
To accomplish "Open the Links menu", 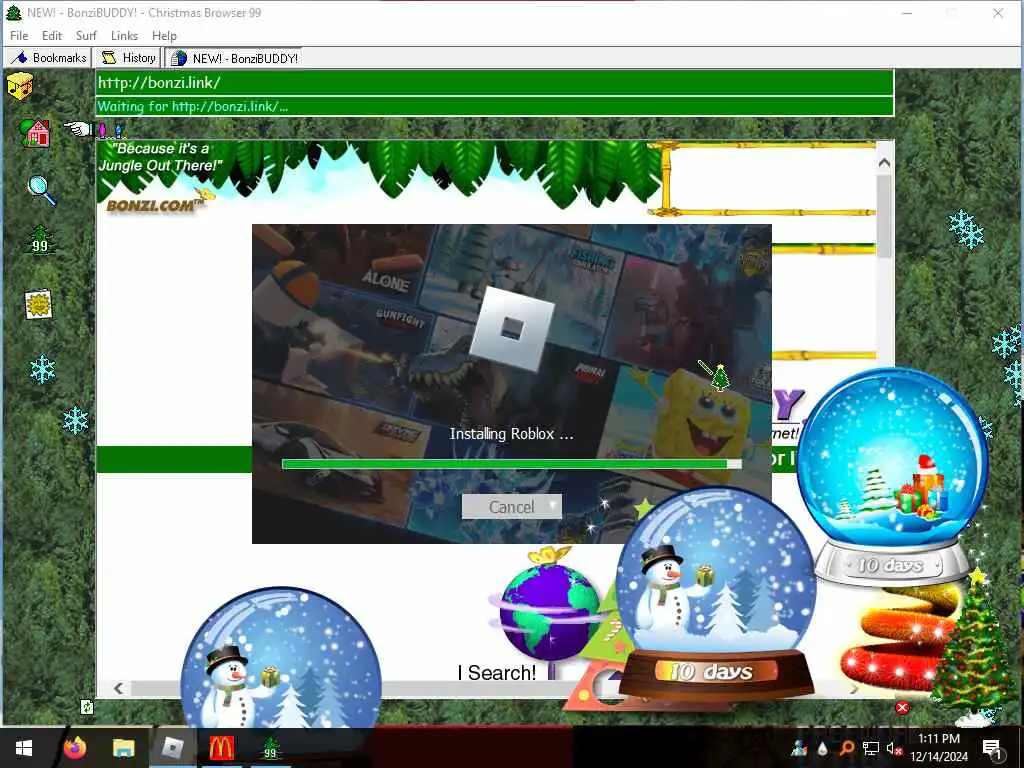I will click(x=124, y=35).
